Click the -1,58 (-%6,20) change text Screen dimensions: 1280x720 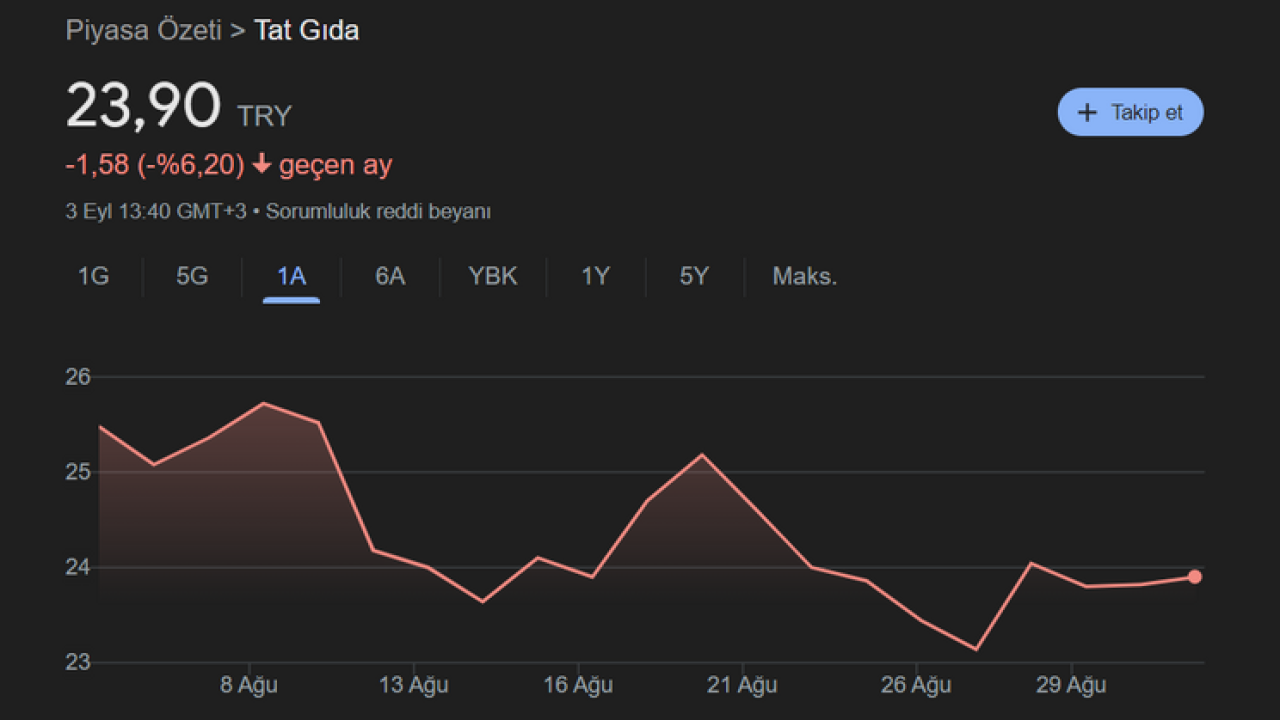pyautogui.click(x=155, y=165)
